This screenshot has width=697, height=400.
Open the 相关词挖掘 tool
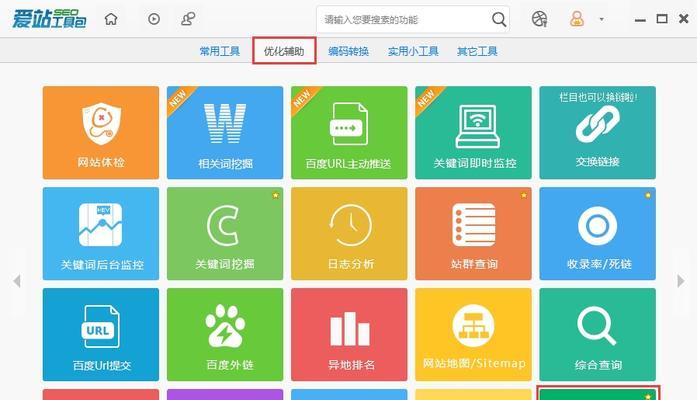[x=225, y=132]
